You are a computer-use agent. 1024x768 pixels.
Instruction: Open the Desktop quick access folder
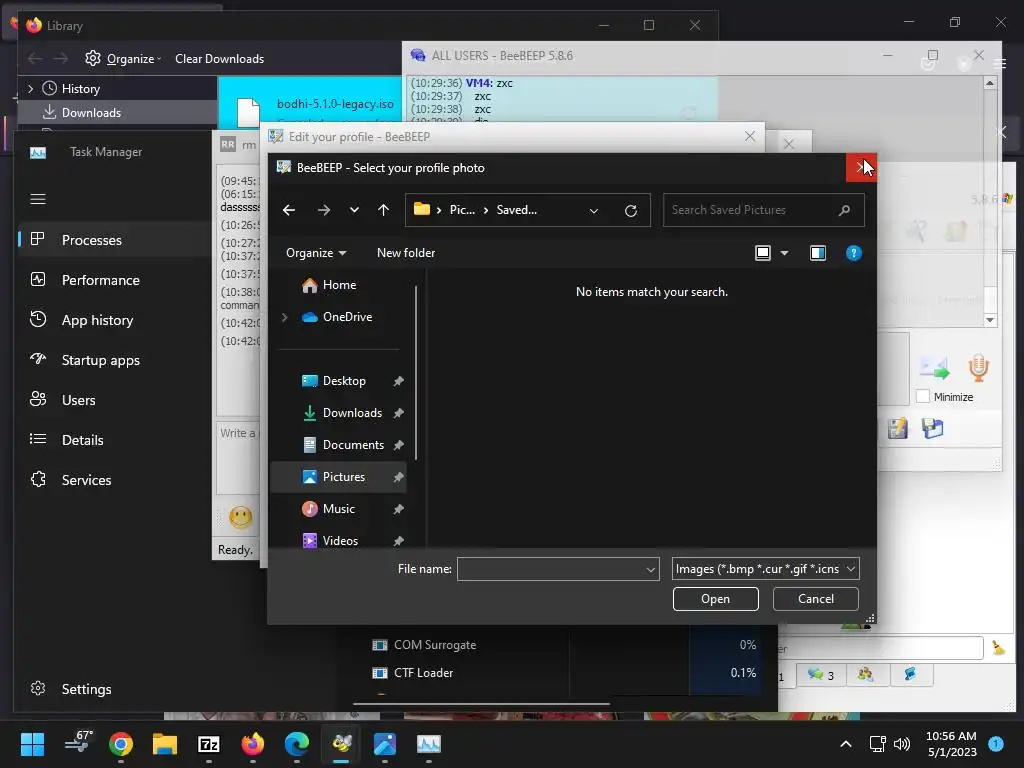pos(334,381)
